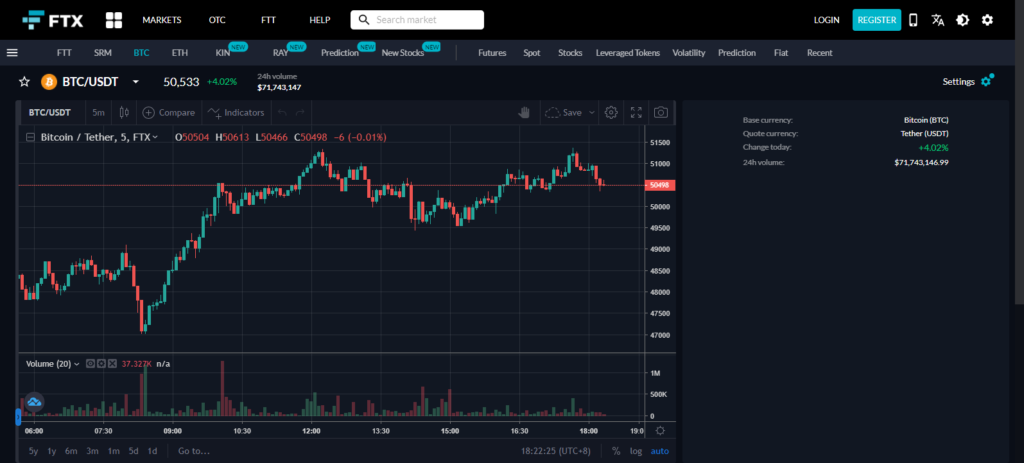This screenshot has width=1024, height=463.
Task: Select the hand pan tool
Action: pyautogui.click(x=524, y=112)
